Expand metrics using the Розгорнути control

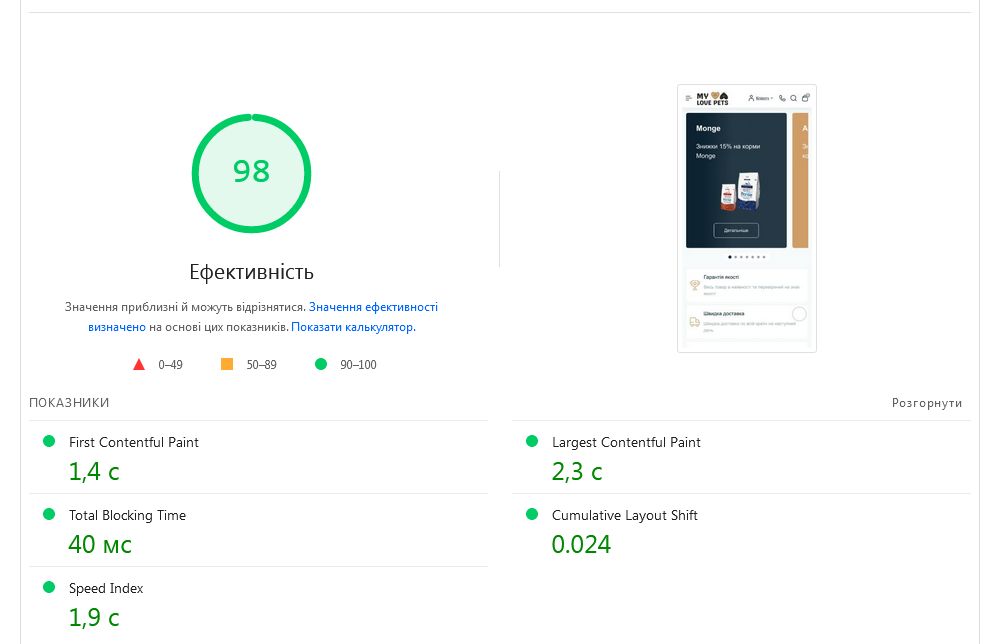pyautogui.click(x=926, y=403)
